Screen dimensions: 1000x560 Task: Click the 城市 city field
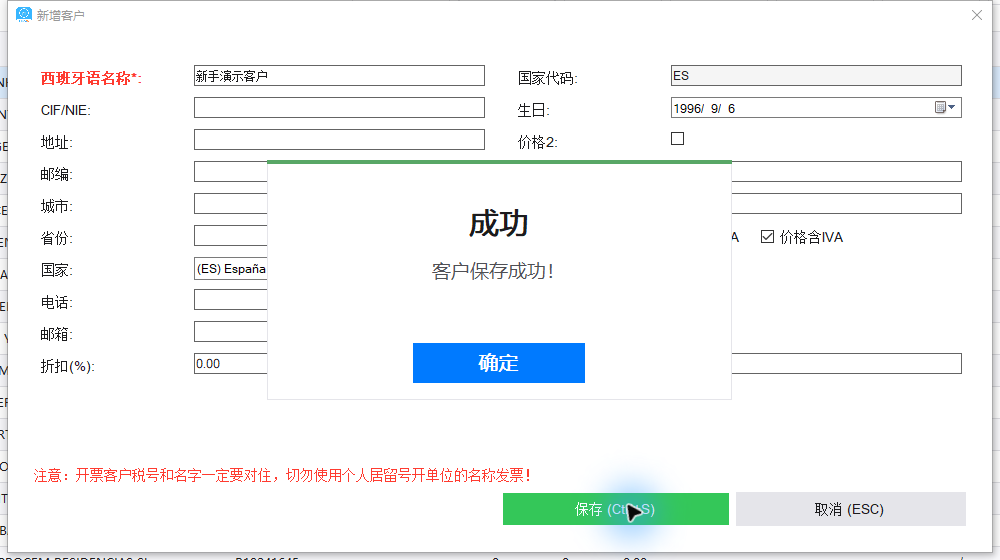tap(230, 203)
